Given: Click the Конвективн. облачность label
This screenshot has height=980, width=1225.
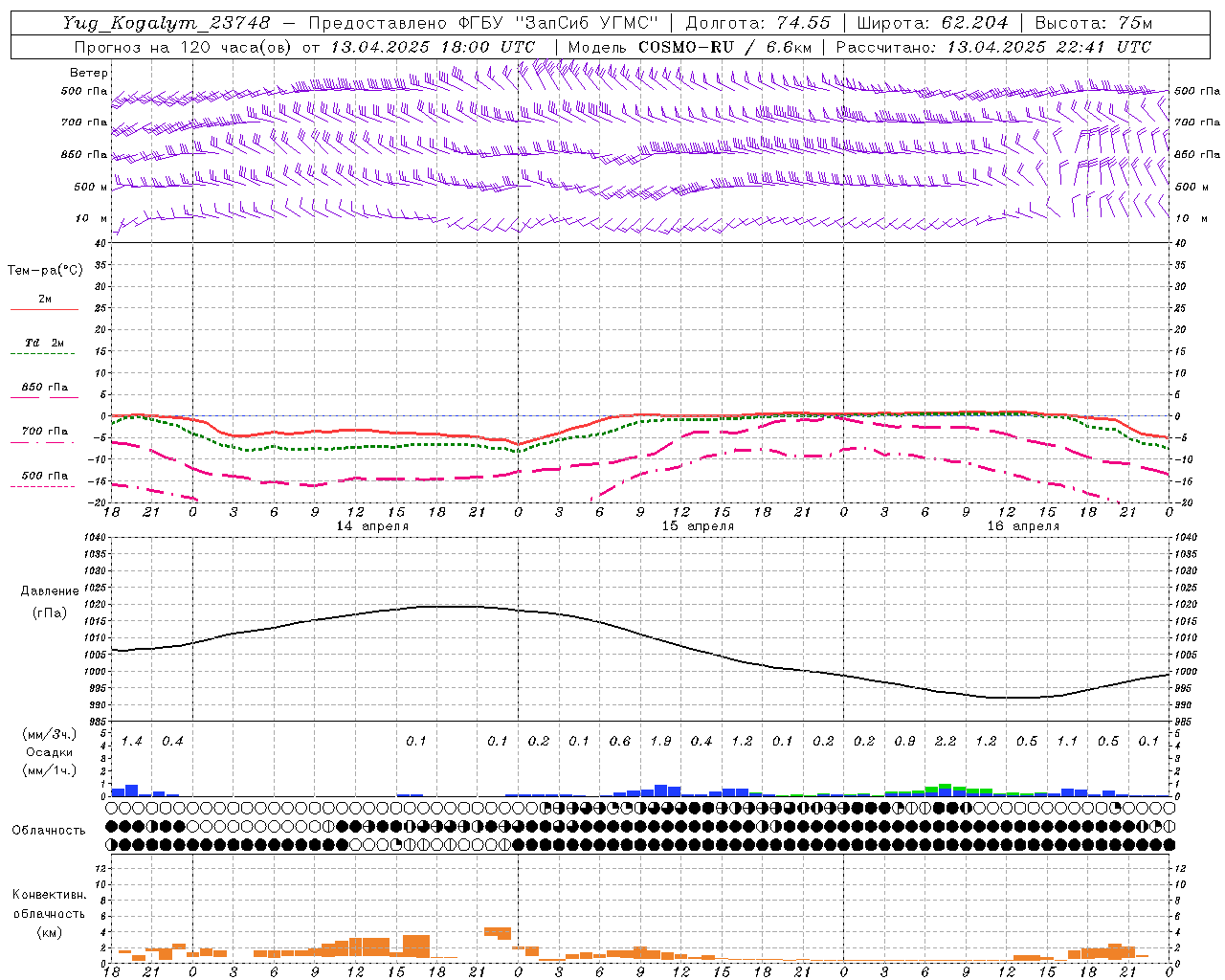Looking at the screenshot, I should [49, 903].
